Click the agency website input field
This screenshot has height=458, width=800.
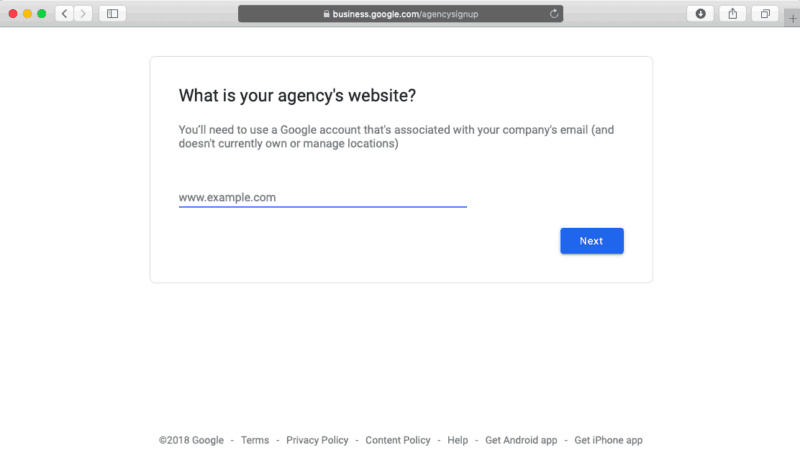click(322, 197)
